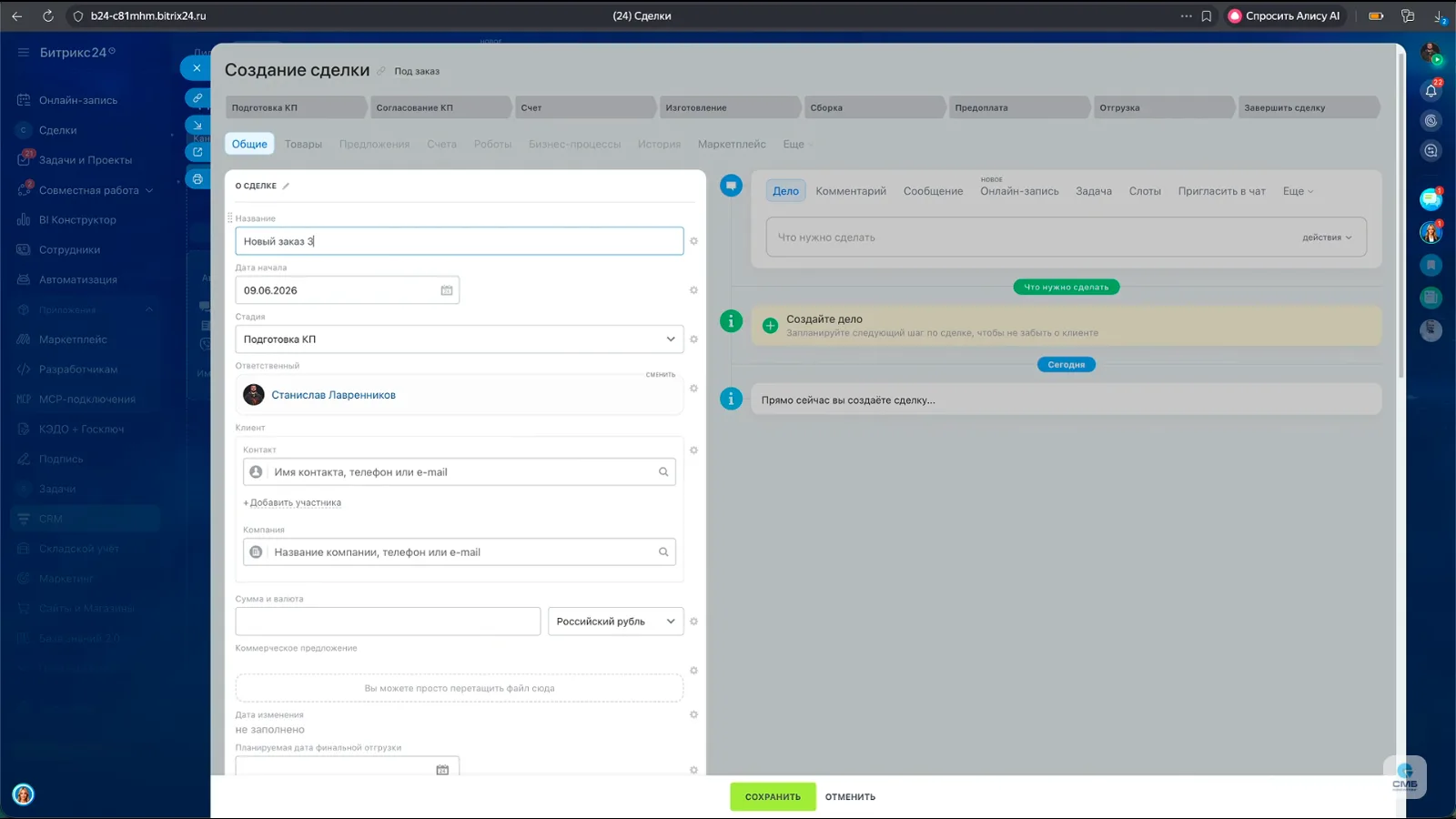Open Спросить Алису AI browser button
Image resolution: width=1456 pixels, height=819 pixels.
1284,15
